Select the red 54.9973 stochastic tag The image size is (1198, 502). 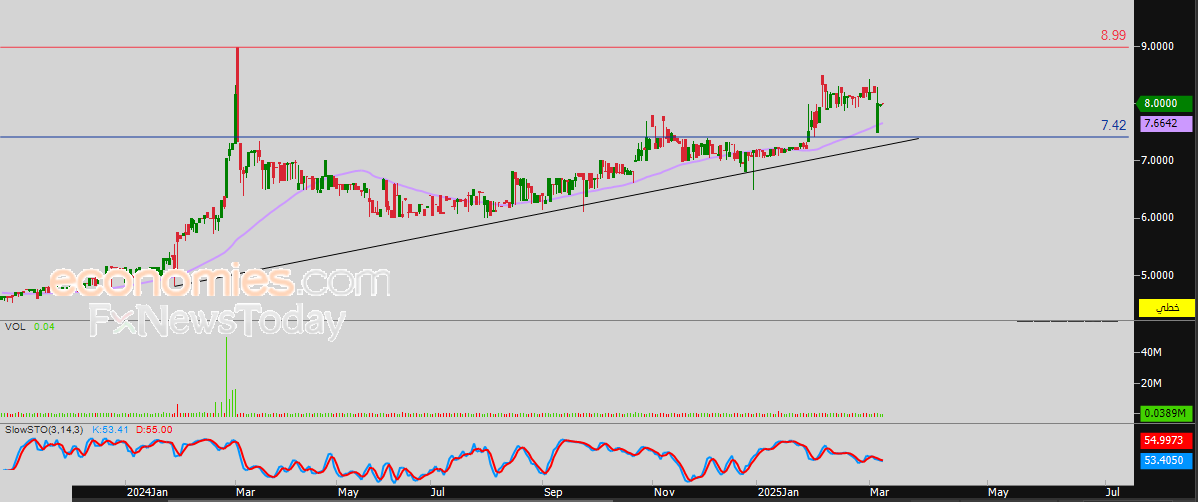point(1167,441)
